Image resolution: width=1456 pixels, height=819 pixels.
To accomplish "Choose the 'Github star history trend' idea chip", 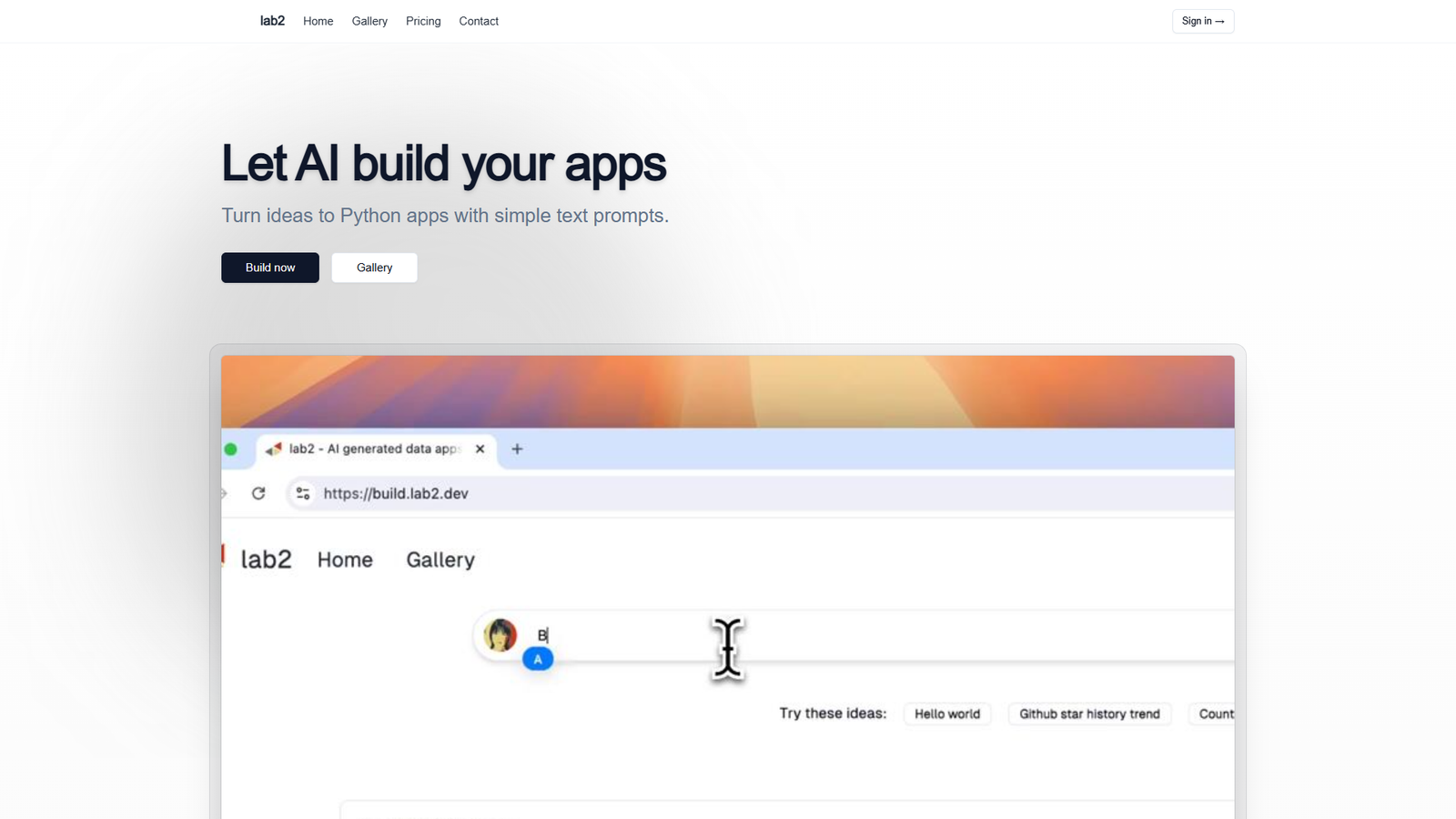I will [x=1089, y=714].
